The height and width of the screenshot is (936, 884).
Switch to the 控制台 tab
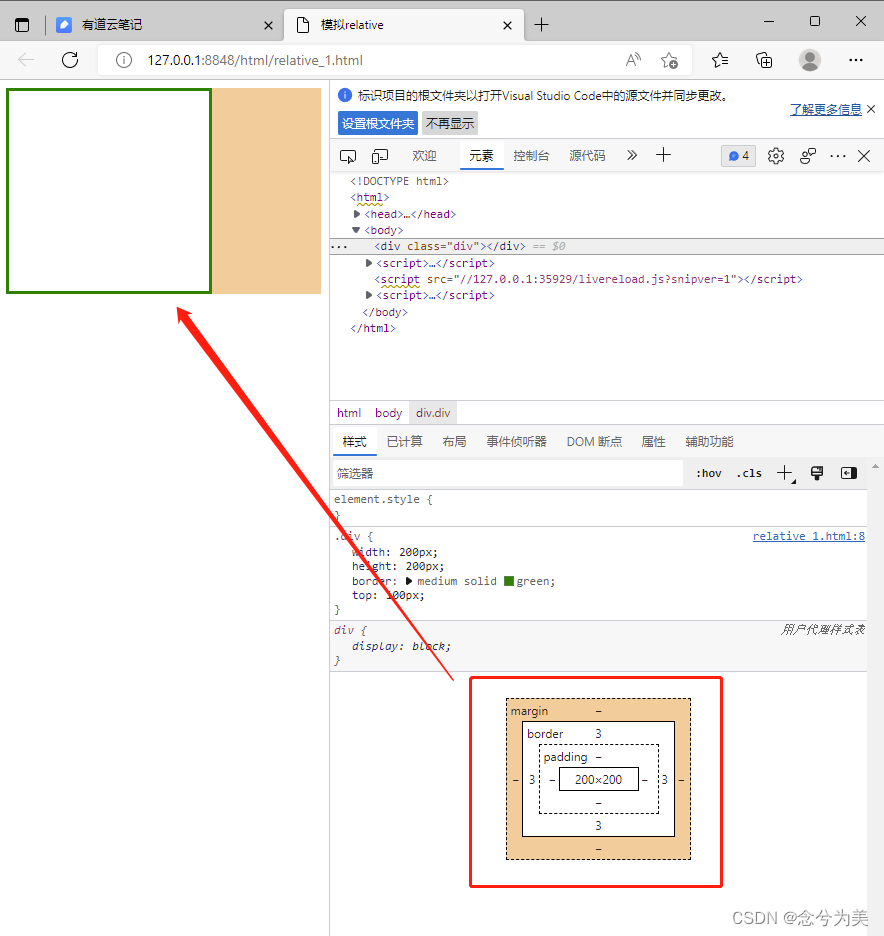pos(531,156)
